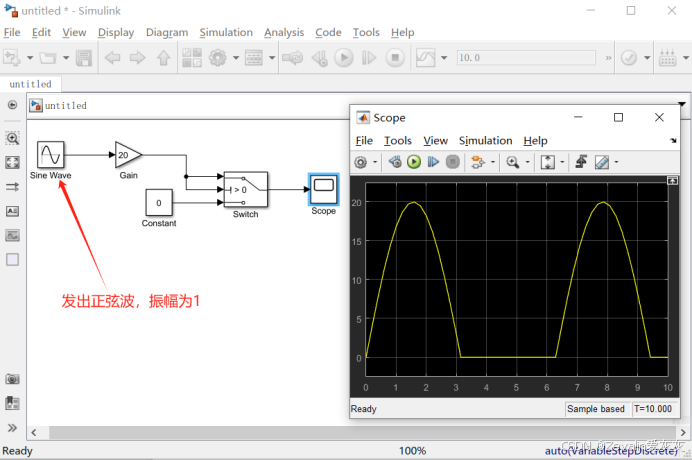Open the Edit menu in Simulink
Image resolution: width=692 pixels, height=460 pixels.
pos(41,32)
